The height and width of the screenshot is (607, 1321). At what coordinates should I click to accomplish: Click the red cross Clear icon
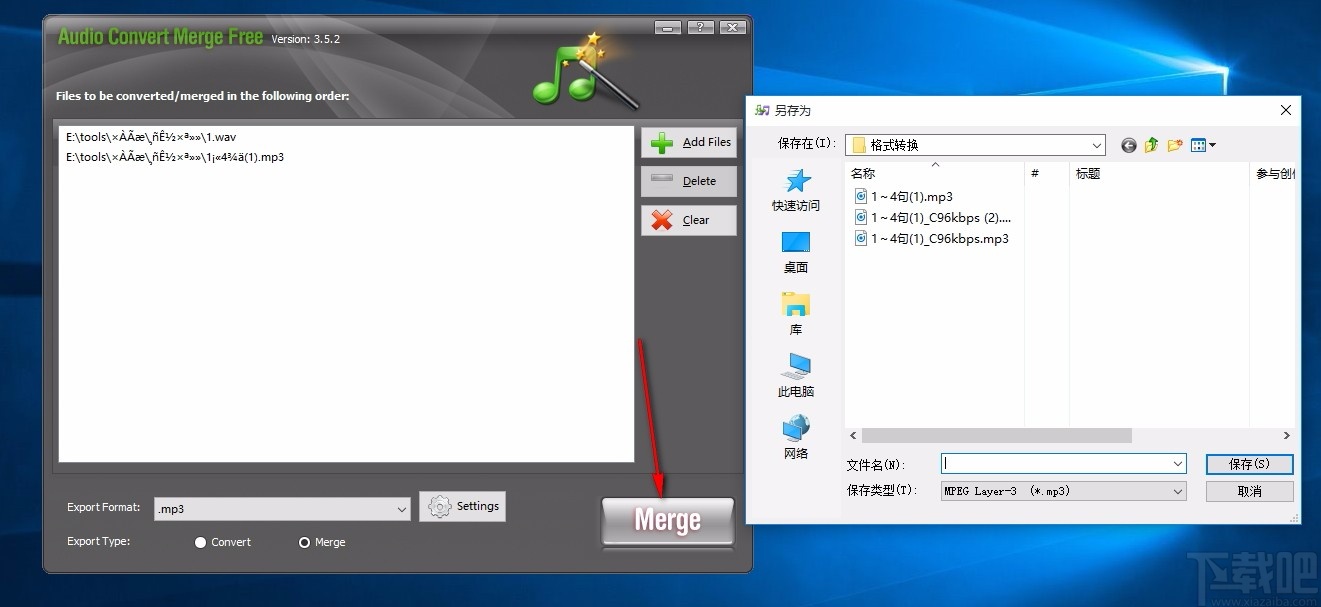click(661, 220)
